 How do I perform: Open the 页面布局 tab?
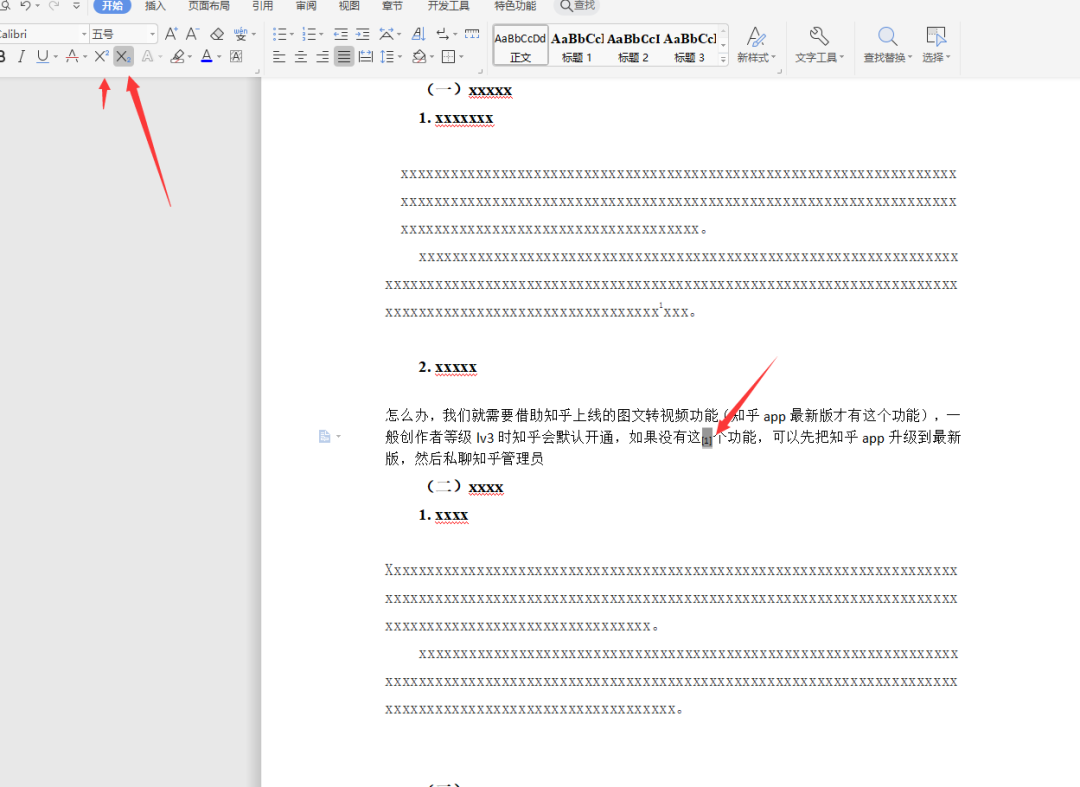[x=208, y=6]
